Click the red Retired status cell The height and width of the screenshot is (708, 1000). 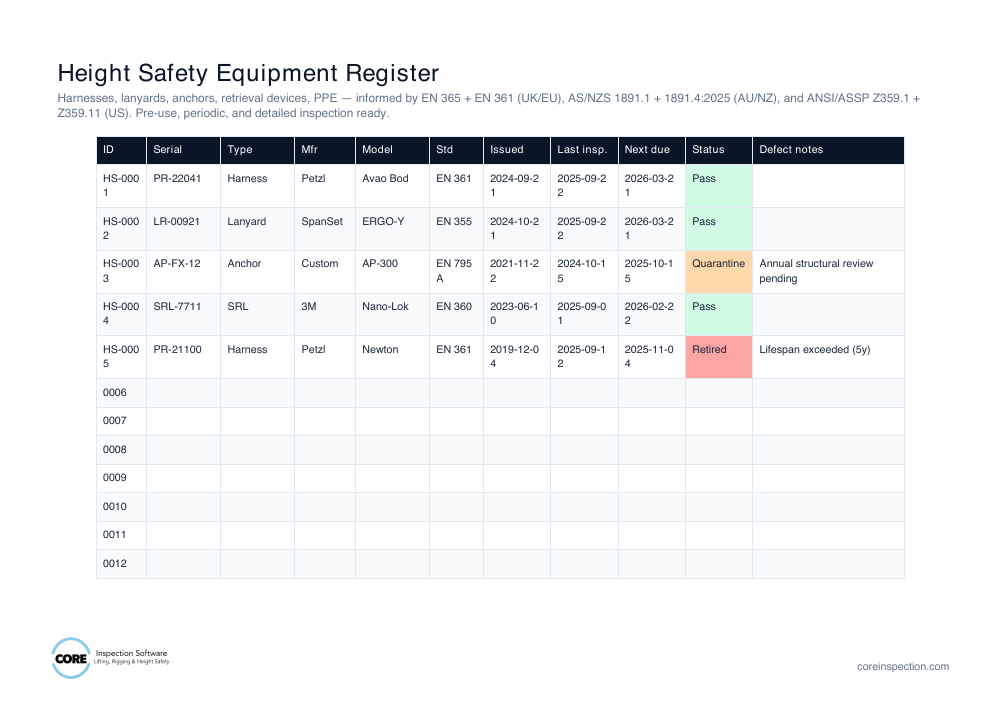[x=719, y=357]
